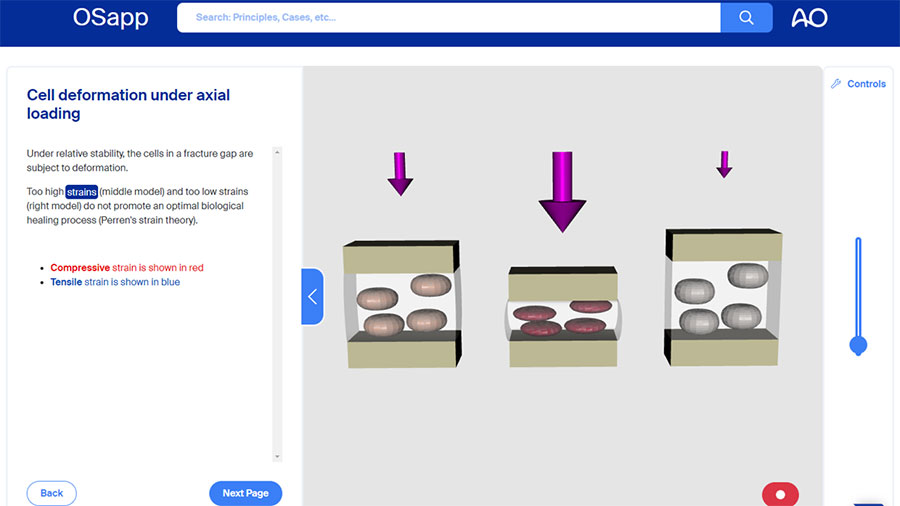
Task: Click the highlighted "strains" word
Action: tap(81, 191)
